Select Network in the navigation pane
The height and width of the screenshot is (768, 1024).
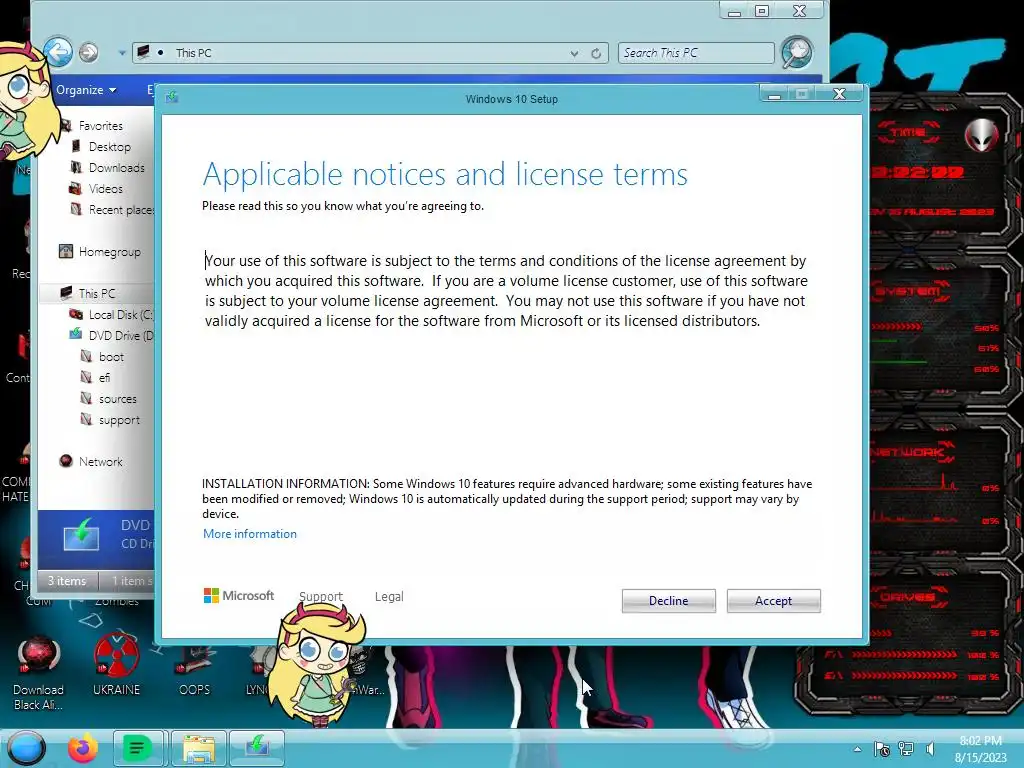[101, 461]
